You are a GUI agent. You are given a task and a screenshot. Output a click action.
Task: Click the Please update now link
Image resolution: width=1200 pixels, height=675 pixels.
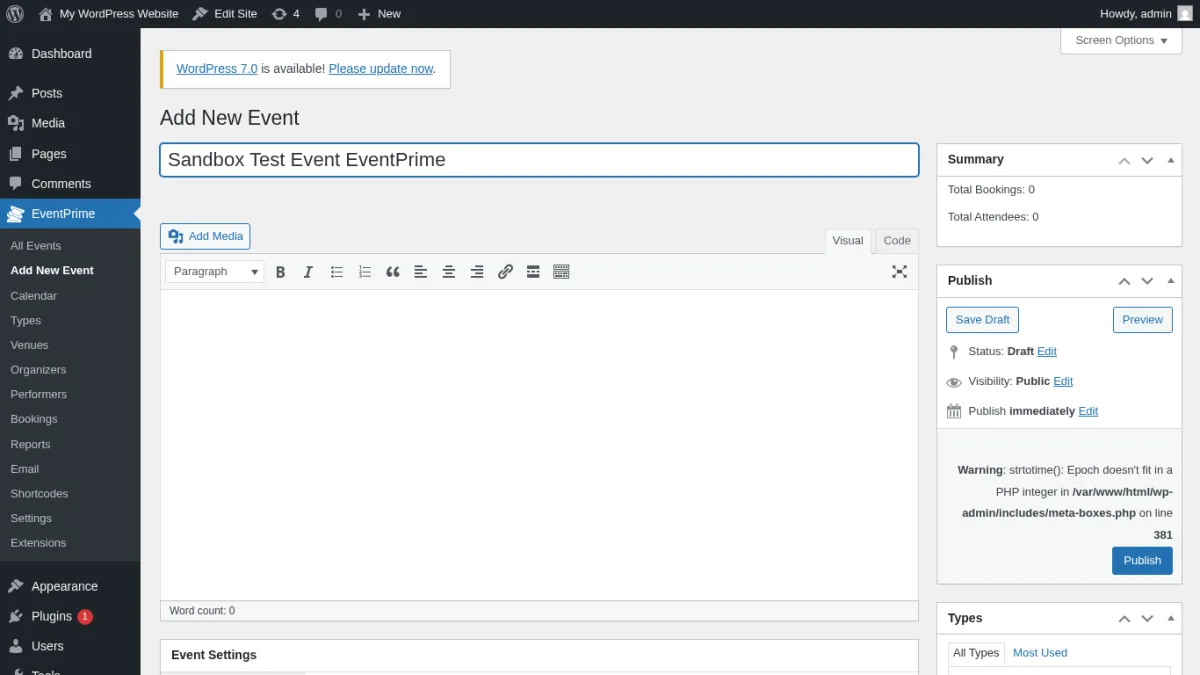[x=381, y=69]
